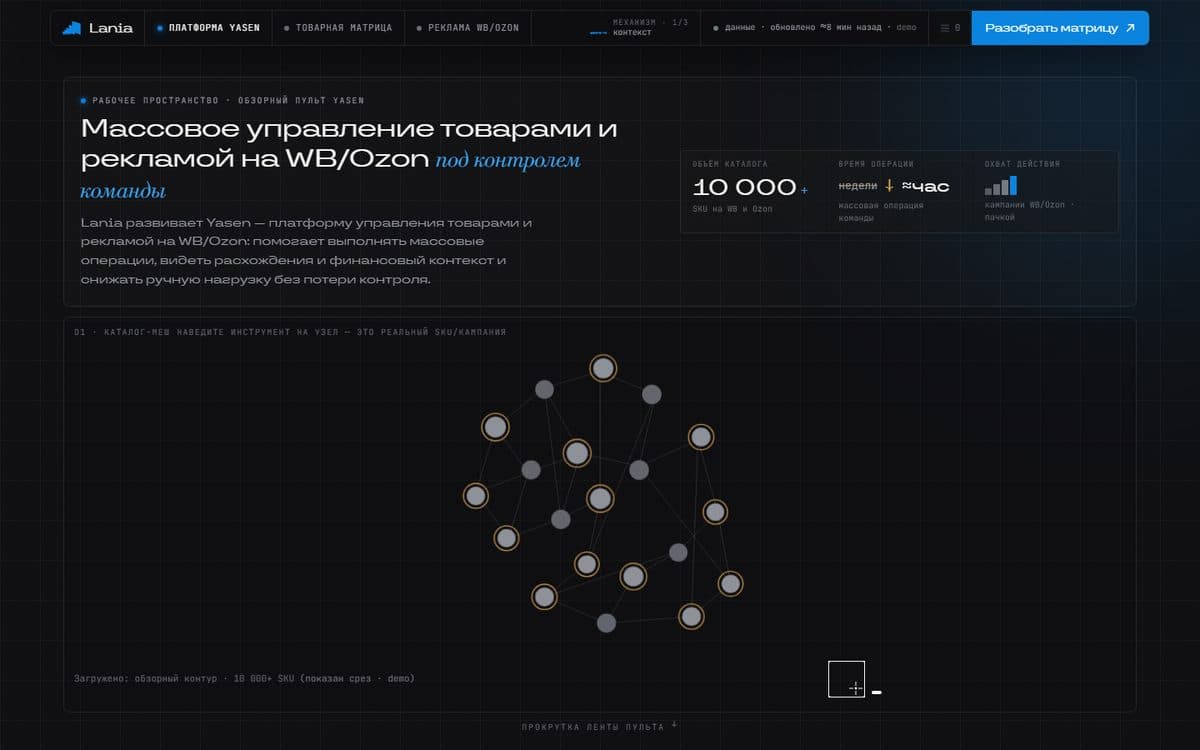The height and width of the screenshot is (750, 1200).
Task: Click the Прокрутка ленты пульта scroll link
Action: [x=598, y=727]
